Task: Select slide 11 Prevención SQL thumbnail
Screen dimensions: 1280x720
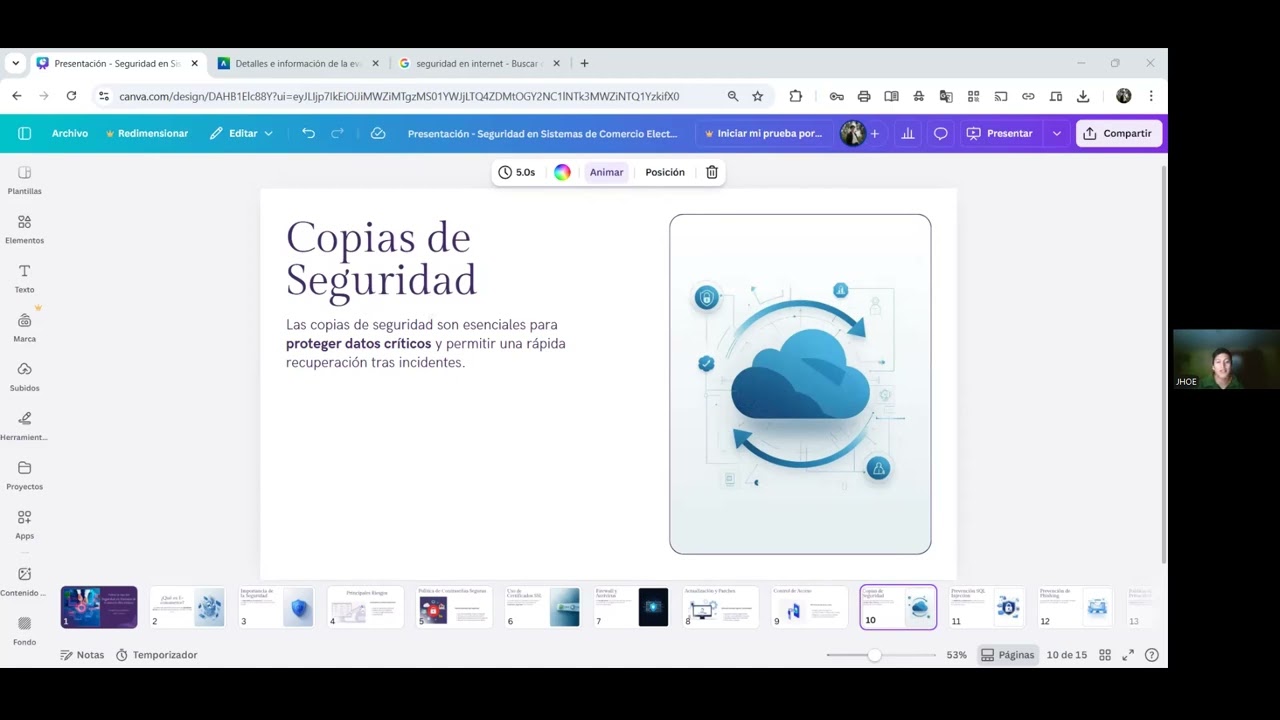Action: click(x=986, y=607)
